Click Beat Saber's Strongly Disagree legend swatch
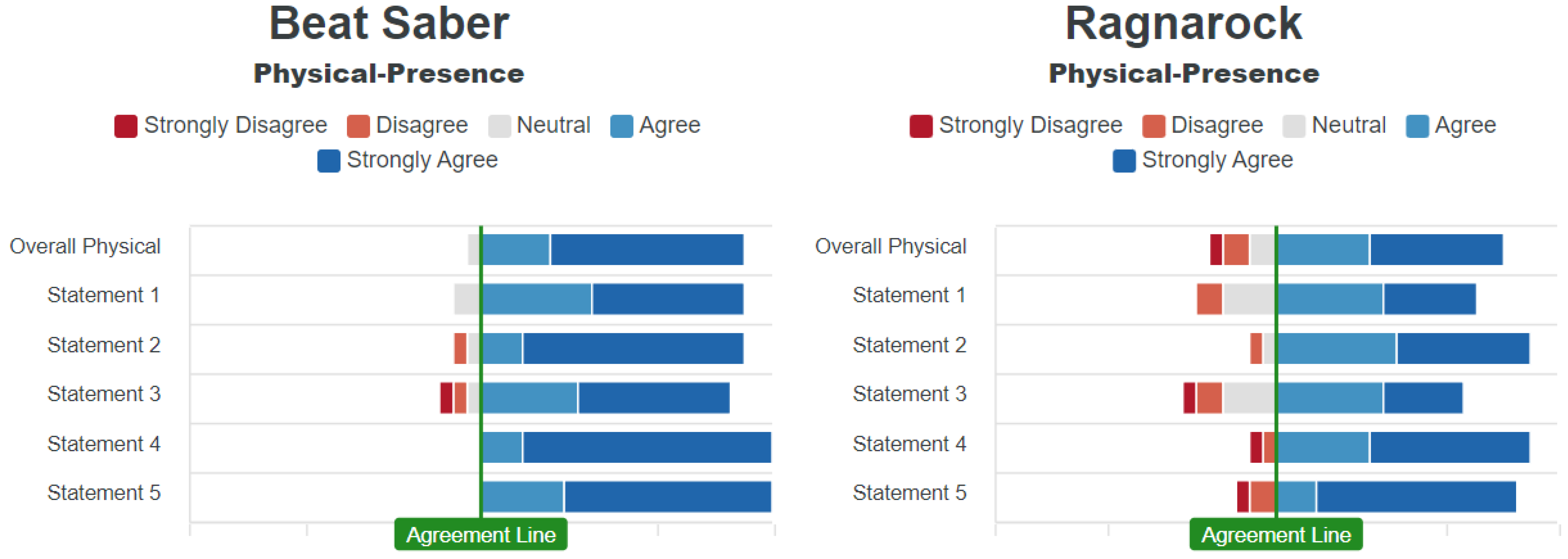 click(x=126, y=126)
